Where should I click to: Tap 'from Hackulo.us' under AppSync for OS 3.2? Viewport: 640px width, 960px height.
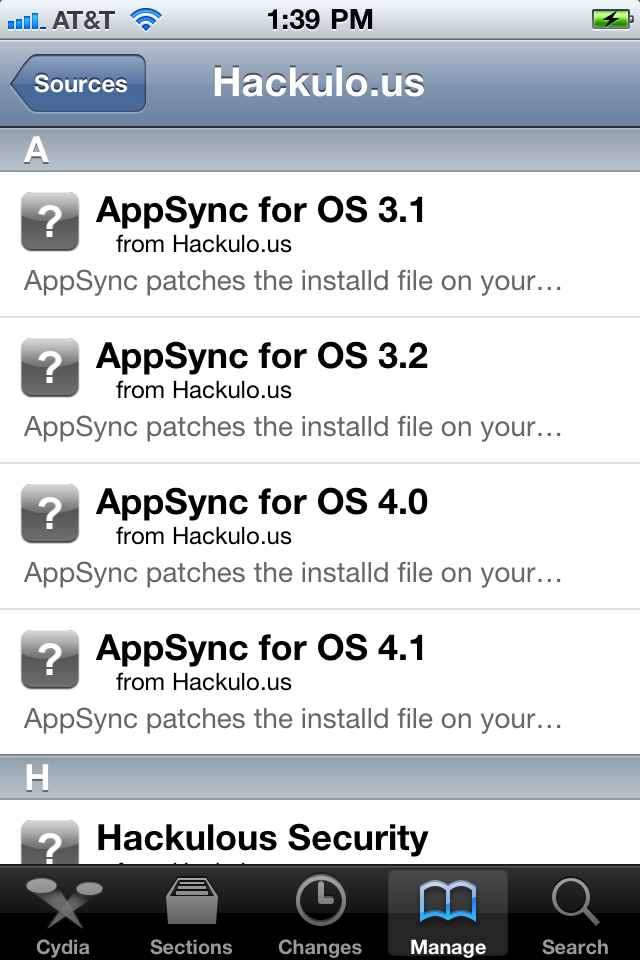(x=204, y=390)
